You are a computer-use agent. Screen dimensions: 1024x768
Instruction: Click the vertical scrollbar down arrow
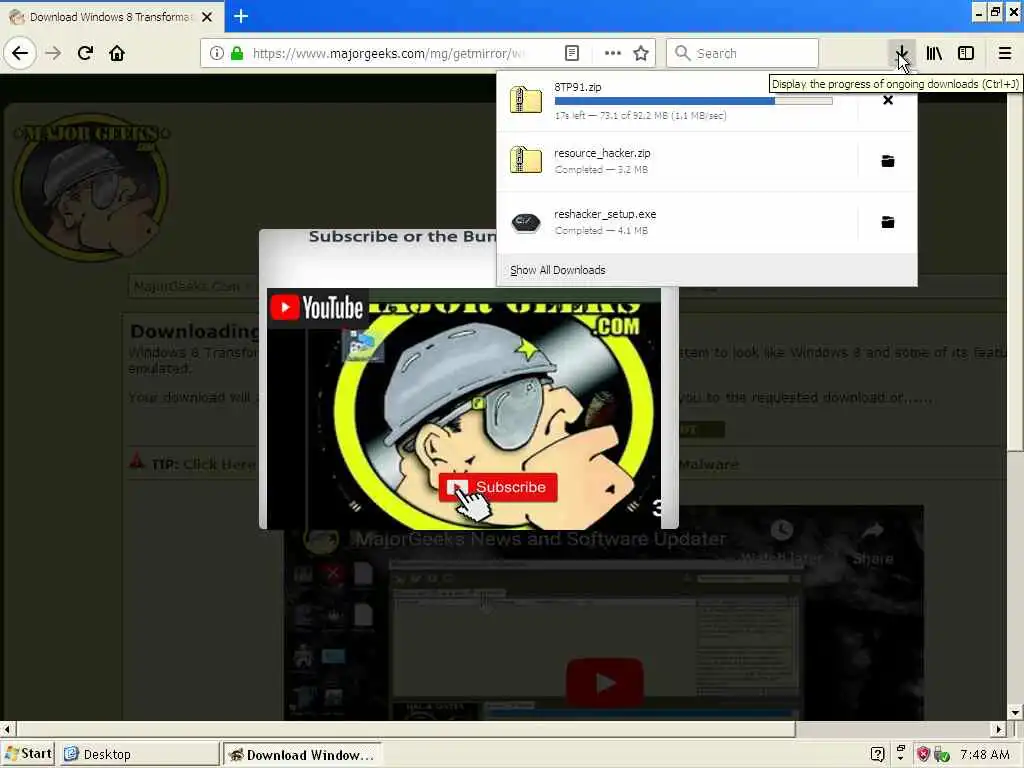pyautogui.click(x=1015, y=712)
